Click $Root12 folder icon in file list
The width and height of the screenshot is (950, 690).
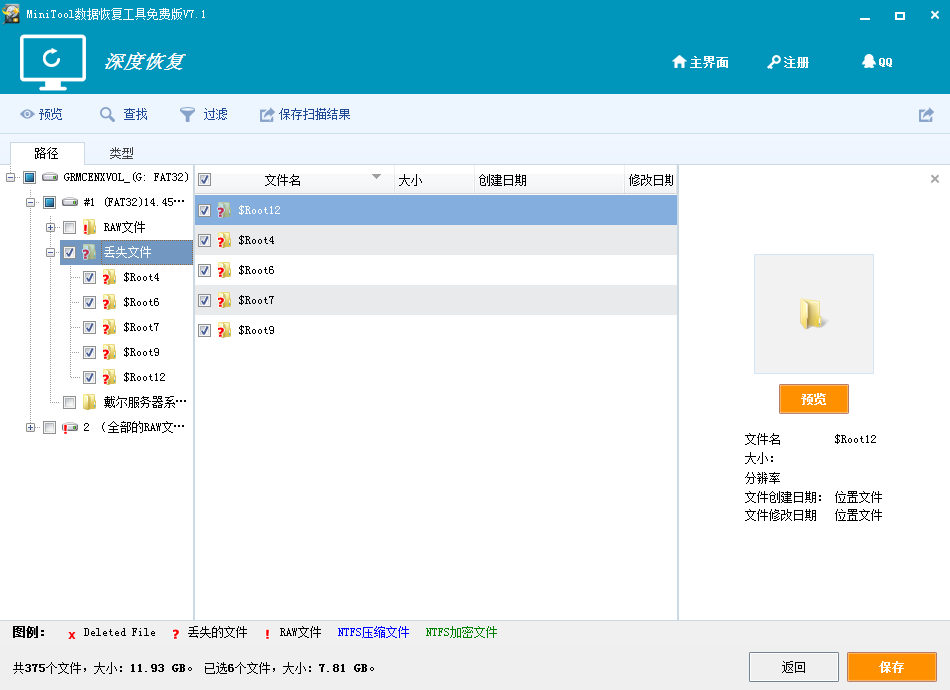point(224,210)
